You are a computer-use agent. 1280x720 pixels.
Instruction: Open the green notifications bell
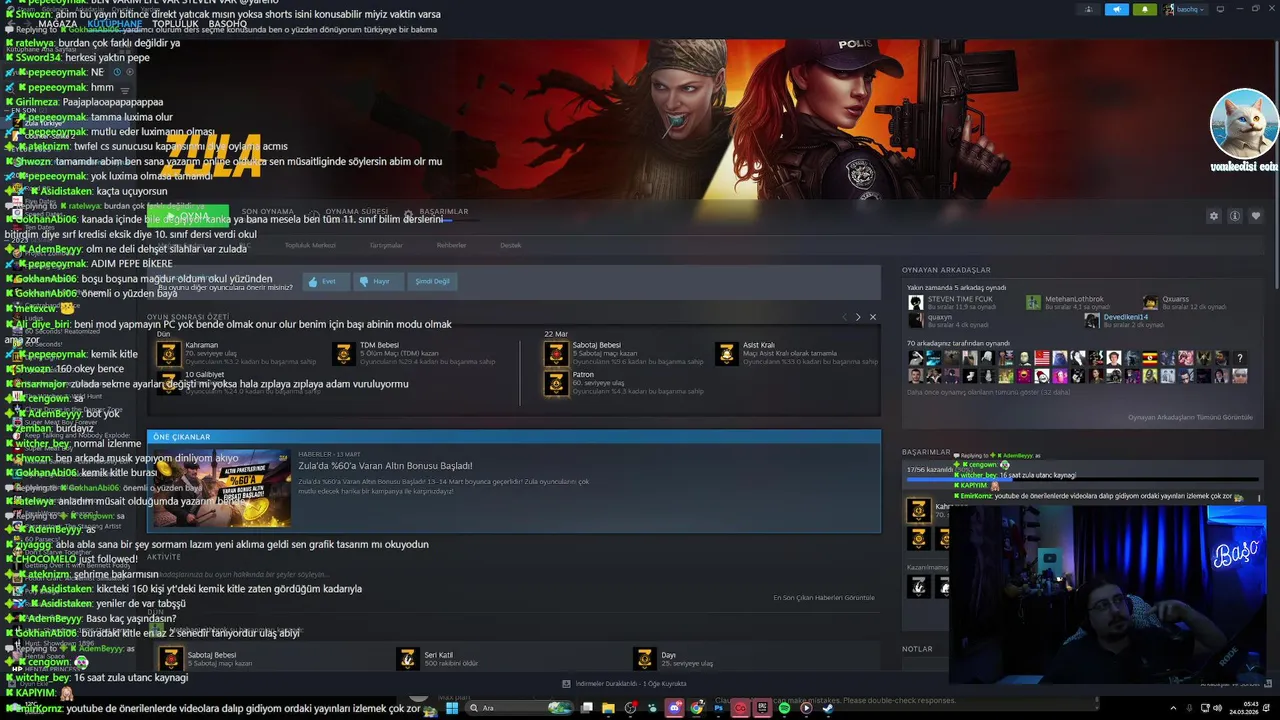tap(1145, 9)
